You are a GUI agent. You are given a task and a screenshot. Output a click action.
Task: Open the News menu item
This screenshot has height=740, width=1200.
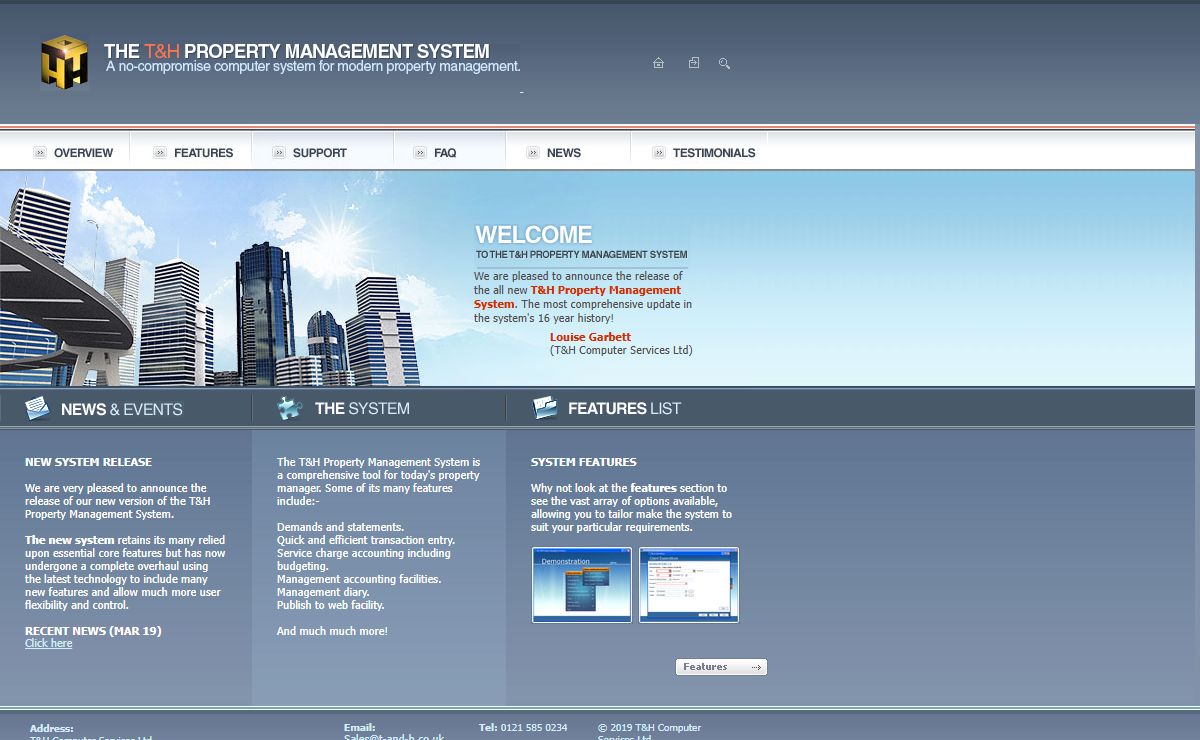564,153
